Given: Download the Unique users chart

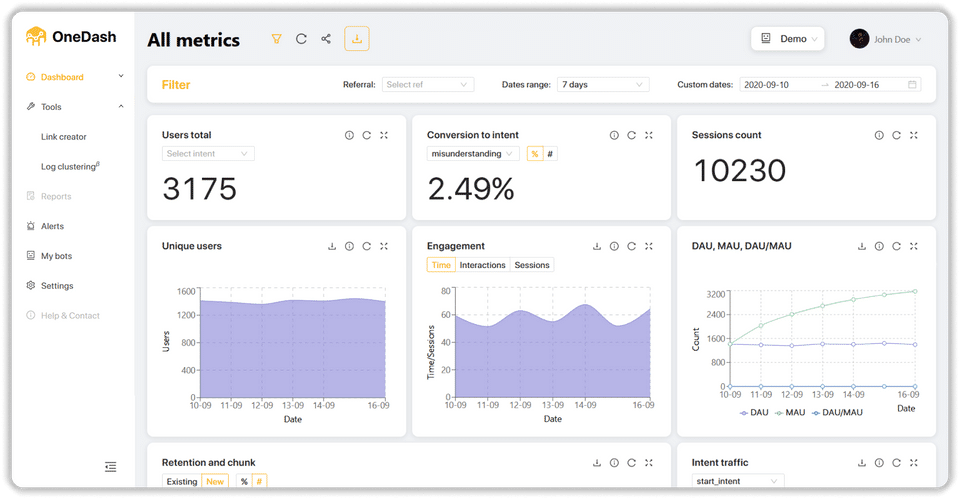Looking at the screenshot, I should pyautogui.click(x=332, y=246).
